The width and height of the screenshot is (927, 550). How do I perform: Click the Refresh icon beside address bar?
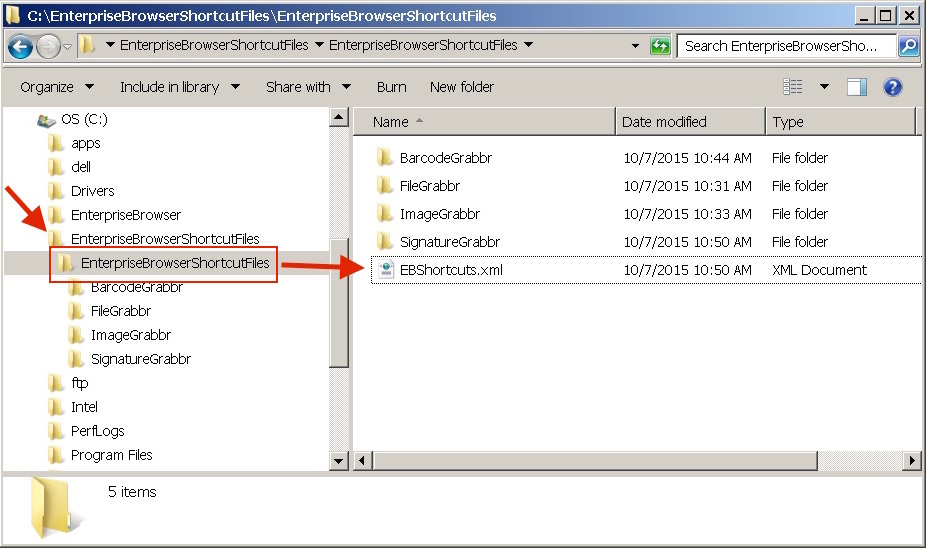click(x=660, y=46)
